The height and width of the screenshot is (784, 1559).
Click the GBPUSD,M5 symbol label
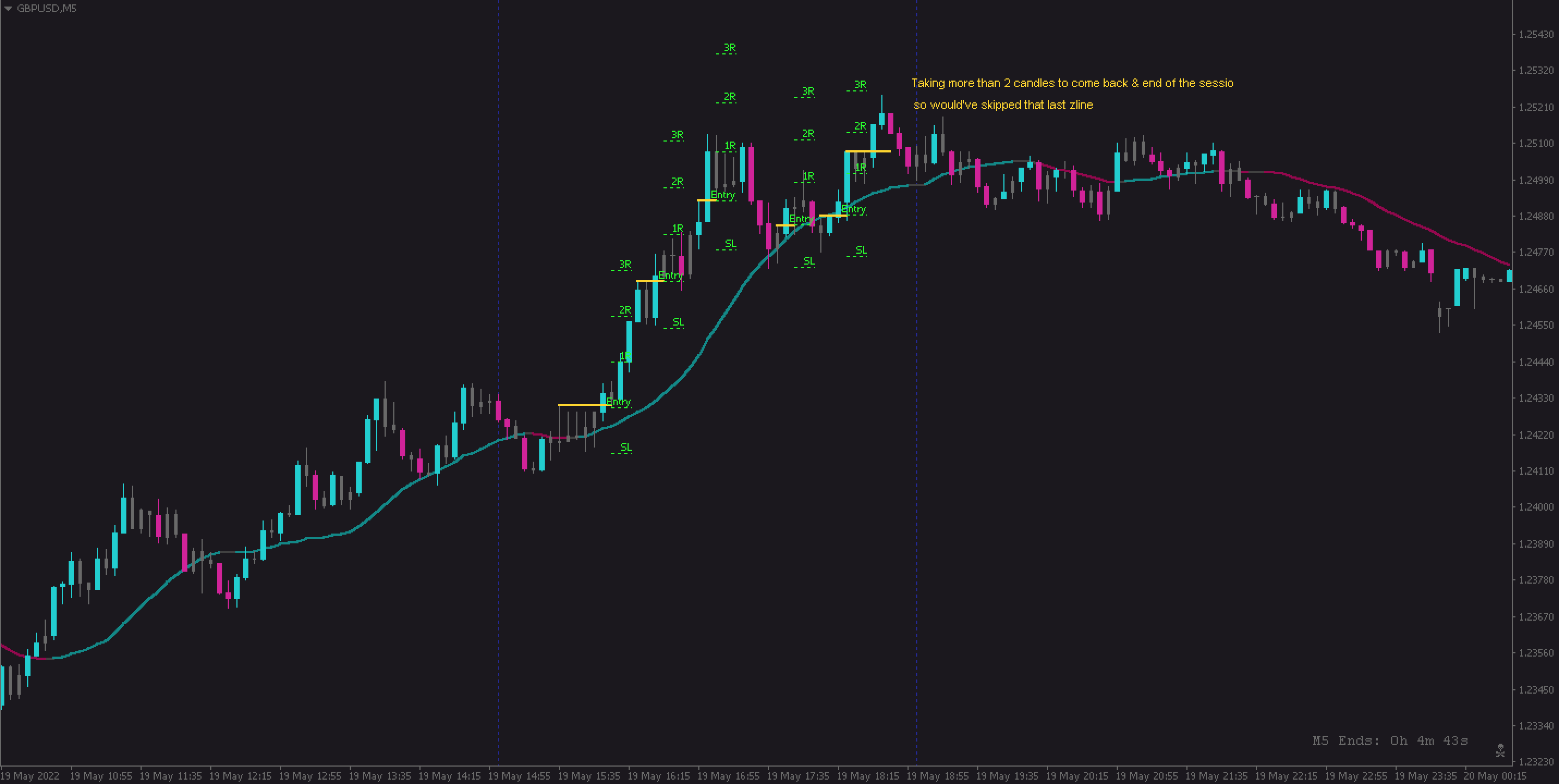[x=46, y=9]
